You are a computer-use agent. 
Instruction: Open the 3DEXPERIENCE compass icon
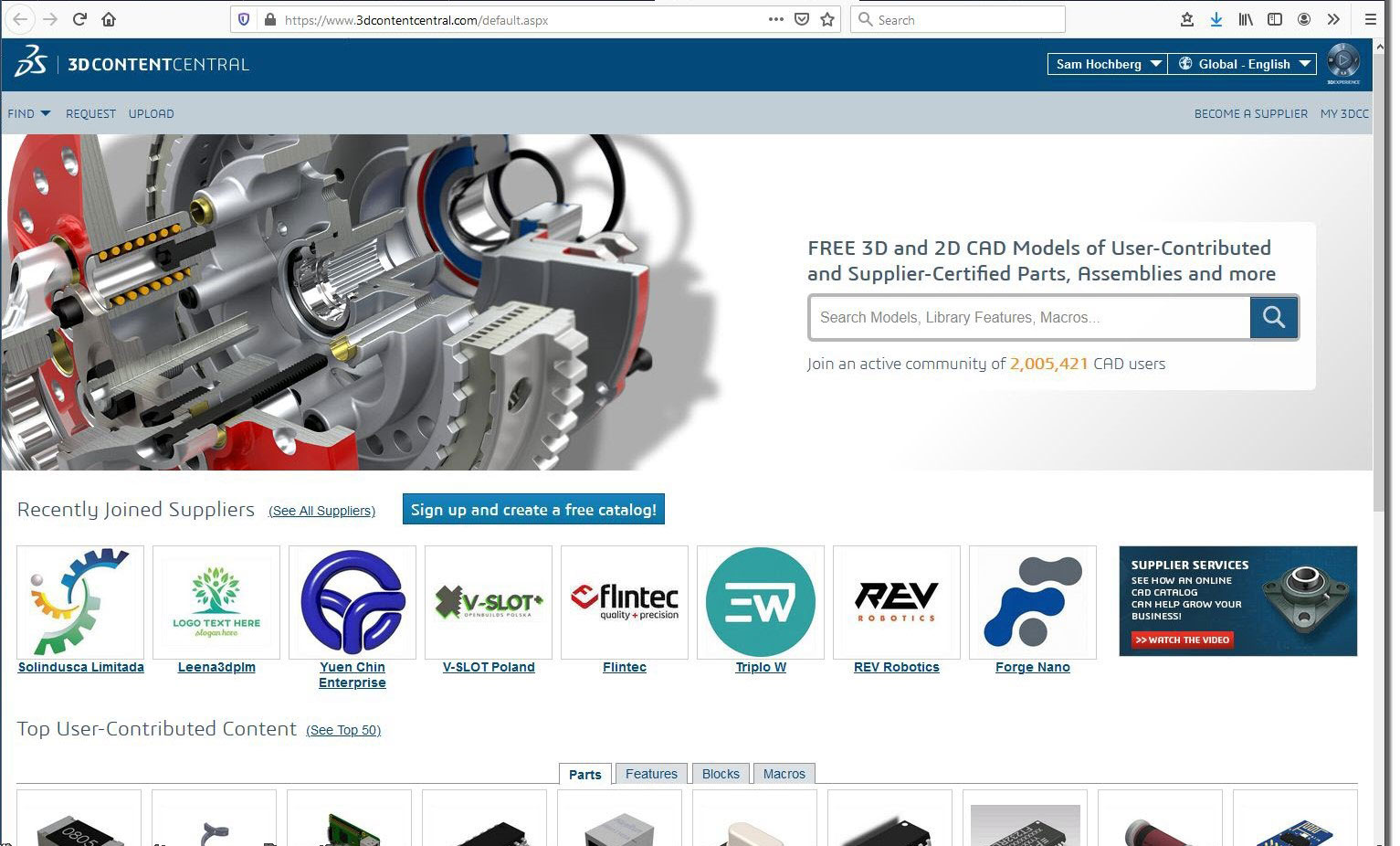[1342, 61]
